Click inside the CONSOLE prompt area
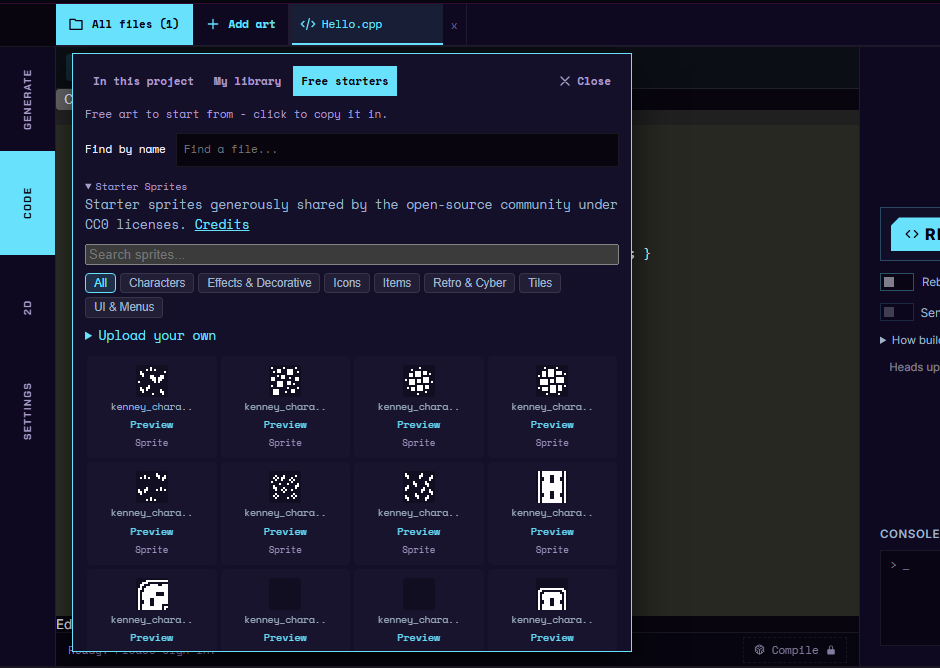 (x=910, y=598)
